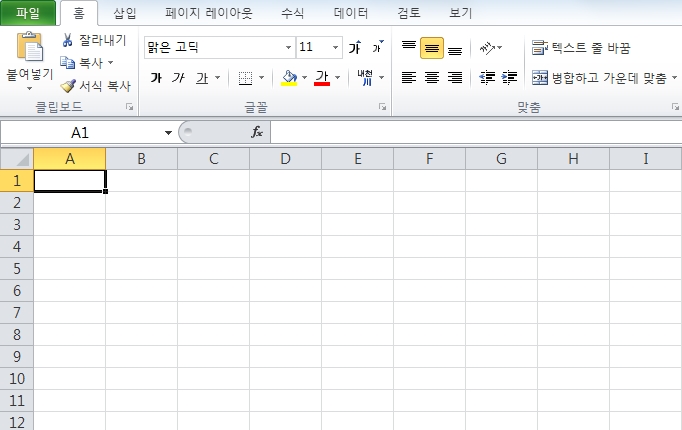The width and height of the screenshot is (682, 430).
Task: Select row 2 header
Action: click(17, 203)
